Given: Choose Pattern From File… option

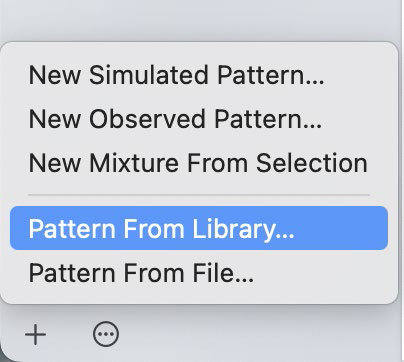Looking at the screenshot, I should coord(199,273).
